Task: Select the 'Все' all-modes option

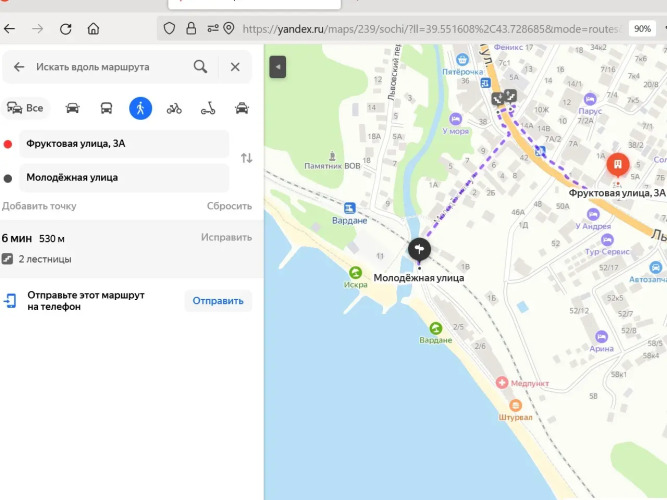Action: (26, 108)
